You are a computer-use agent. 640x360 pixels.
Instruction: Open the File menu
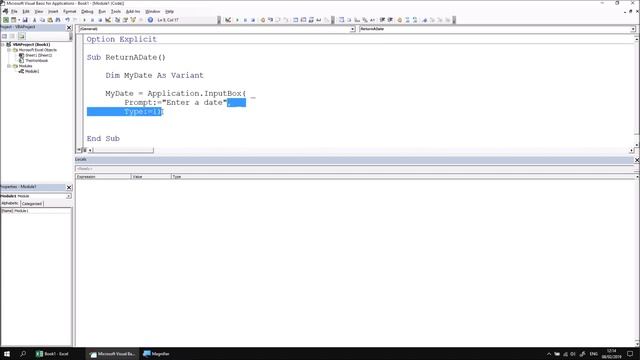pos(14,11)
